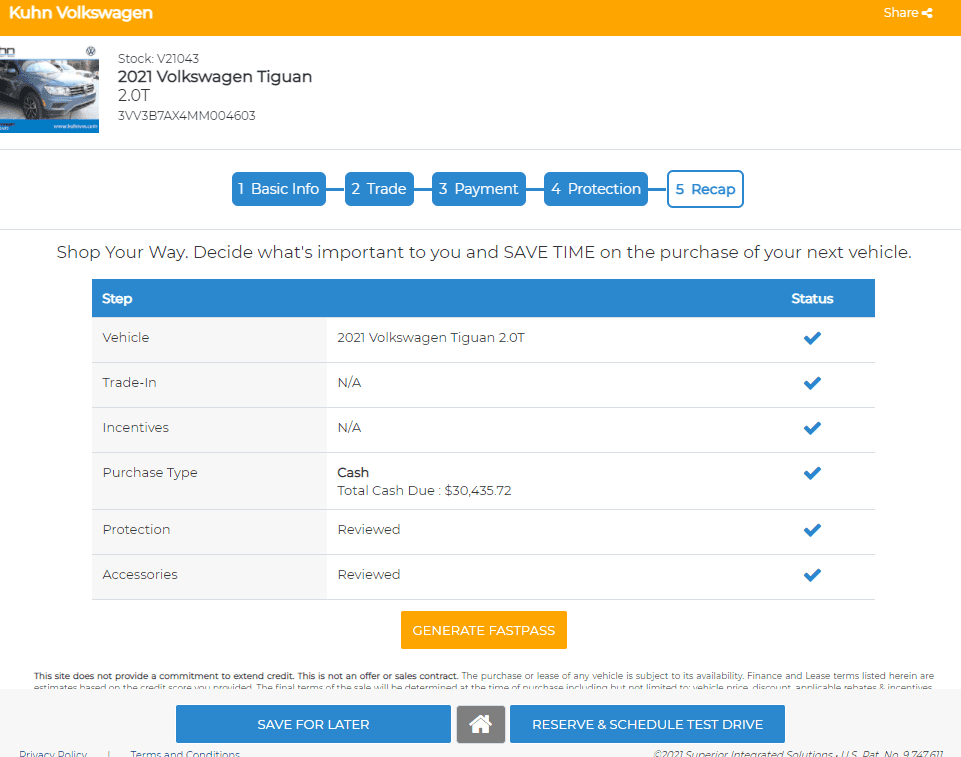Click the Vehicle step label

pos(126,338)
